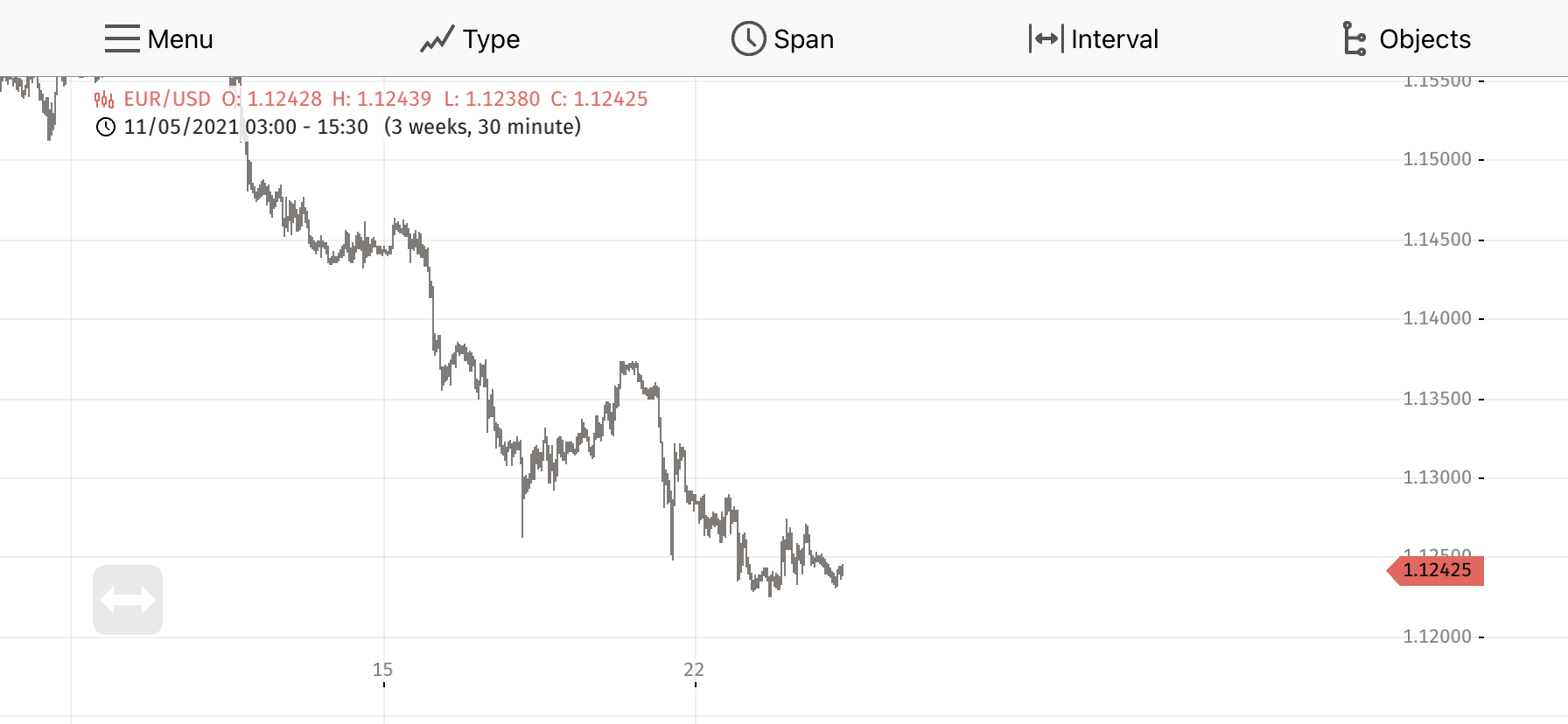Screen dimensions: 1568x724
Task: Click the 22 mark on the time axis
Action: point(695,670)
